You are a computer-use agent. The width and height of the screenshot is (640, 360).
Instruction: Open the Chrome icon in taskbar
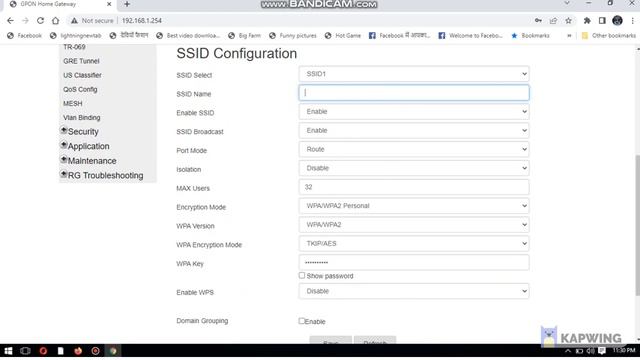coord(113,351)
